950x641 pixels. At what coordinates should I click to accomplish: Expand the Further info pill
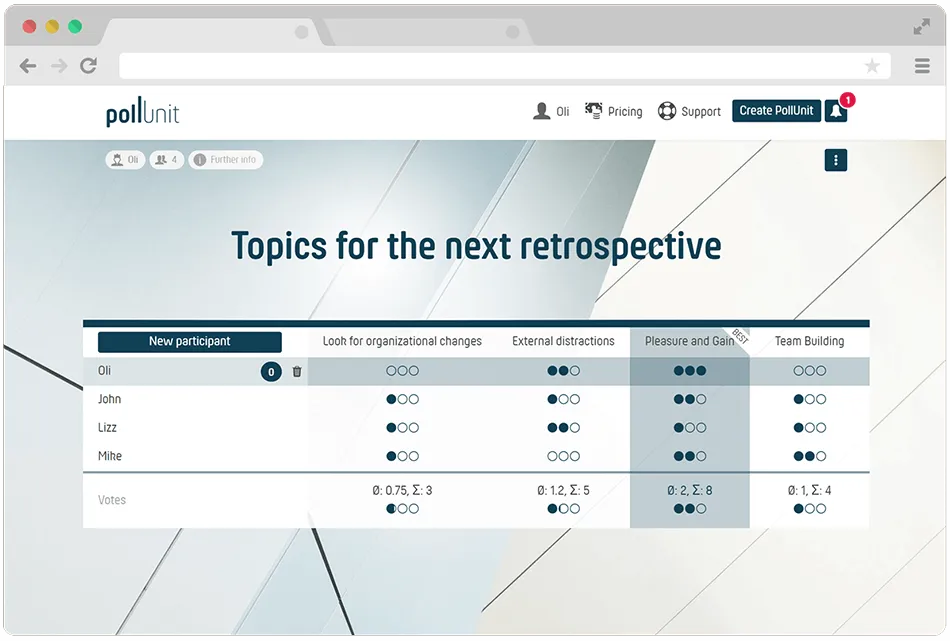226,160
